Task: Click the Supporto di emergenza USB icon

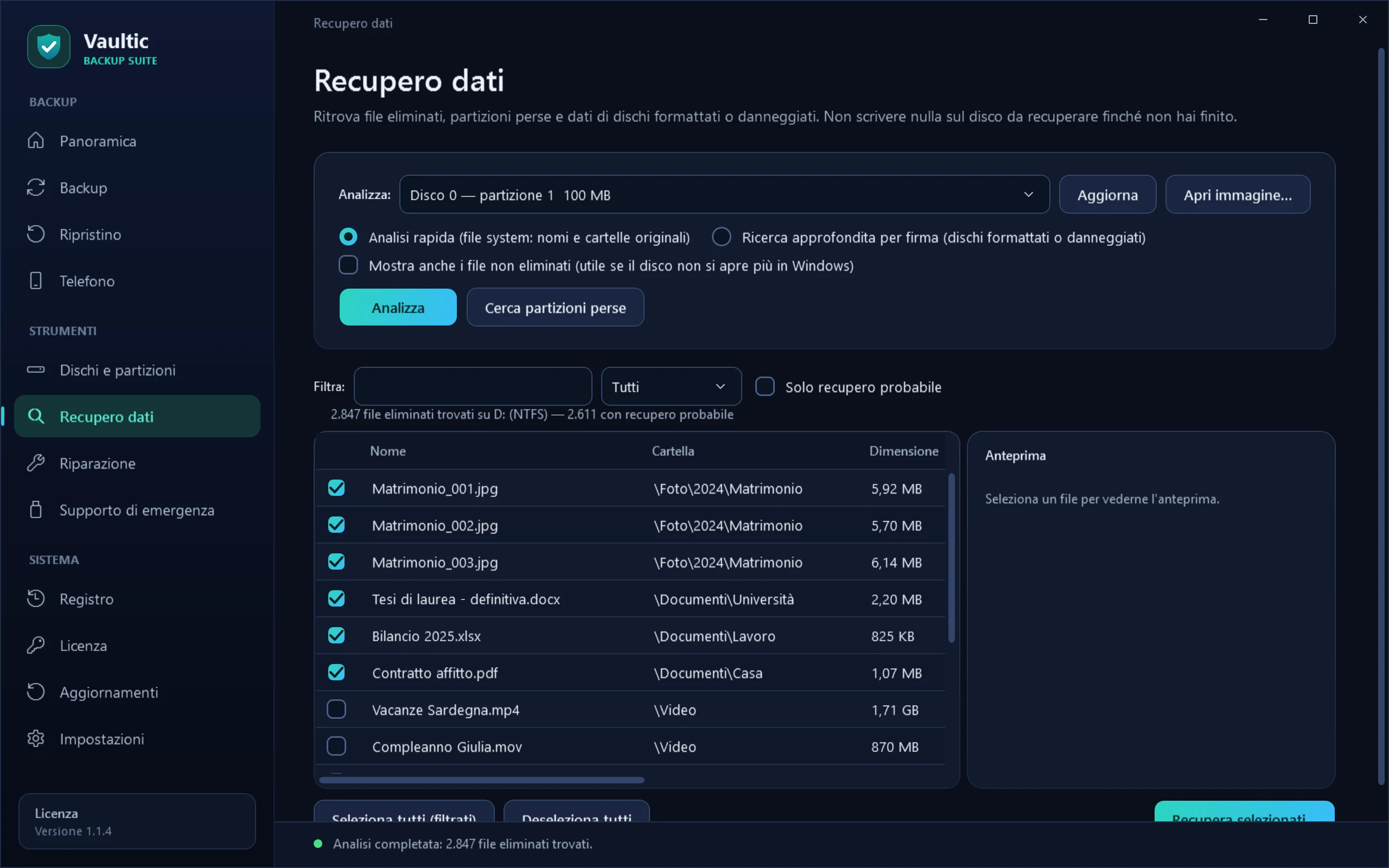Action: pos(36,510)
